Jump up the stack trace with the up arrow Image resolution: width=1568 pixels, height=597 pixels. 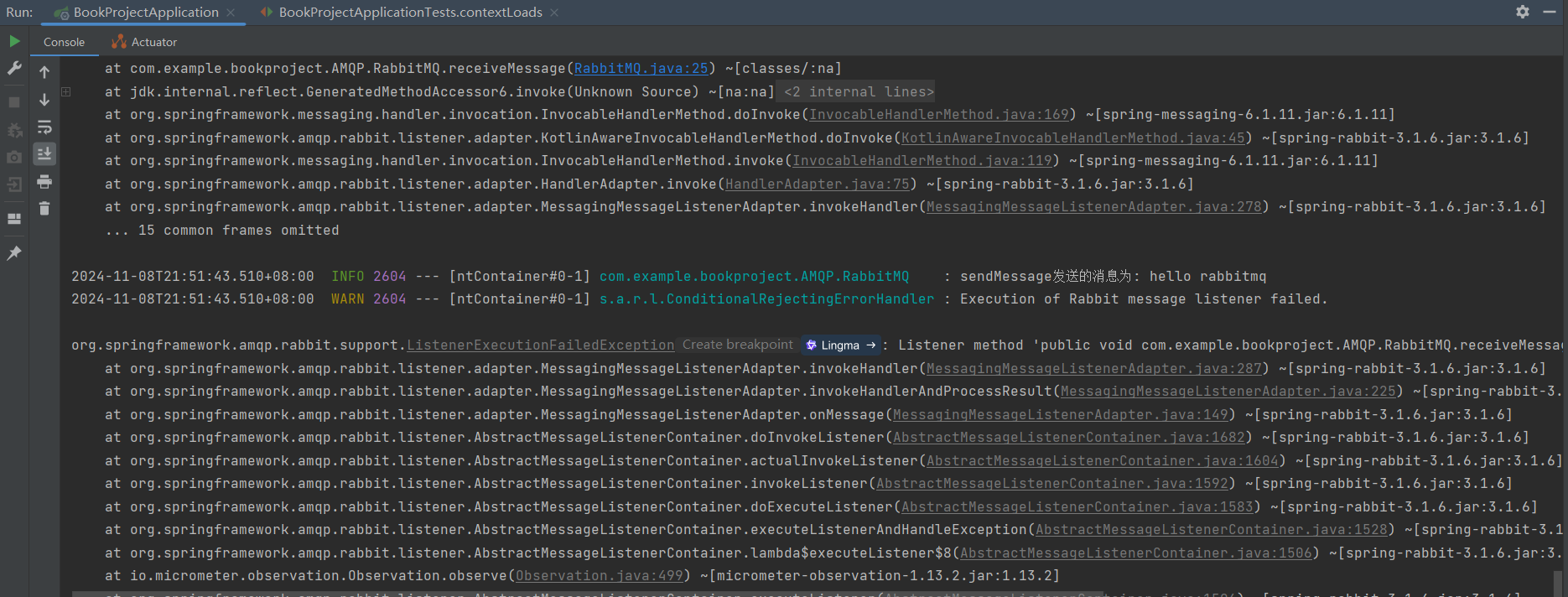(x=44, y=72)
